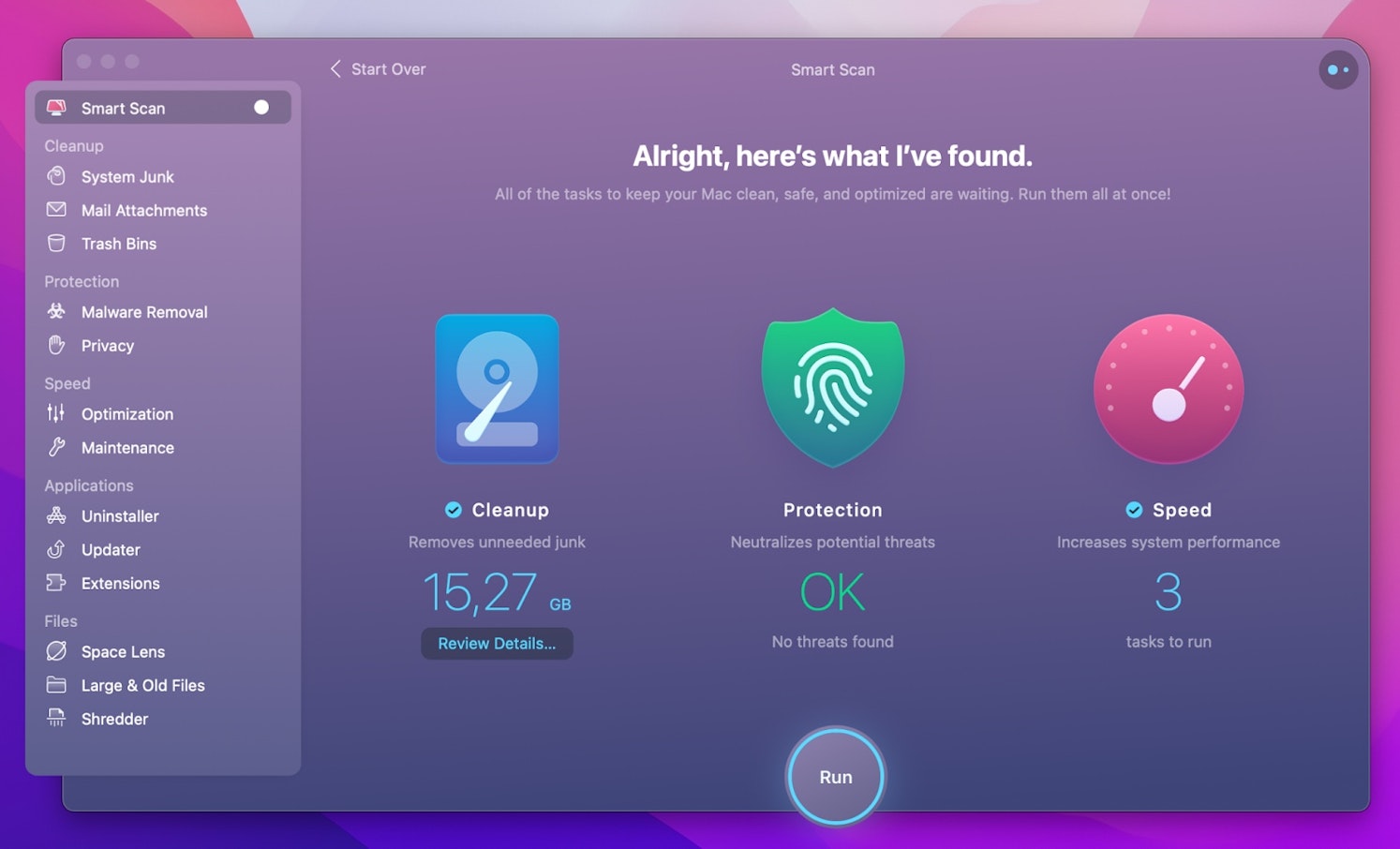The image size is (1400, 849).
Task: Click the Shredder icon in Files section
Action: (x=56, y=719)
